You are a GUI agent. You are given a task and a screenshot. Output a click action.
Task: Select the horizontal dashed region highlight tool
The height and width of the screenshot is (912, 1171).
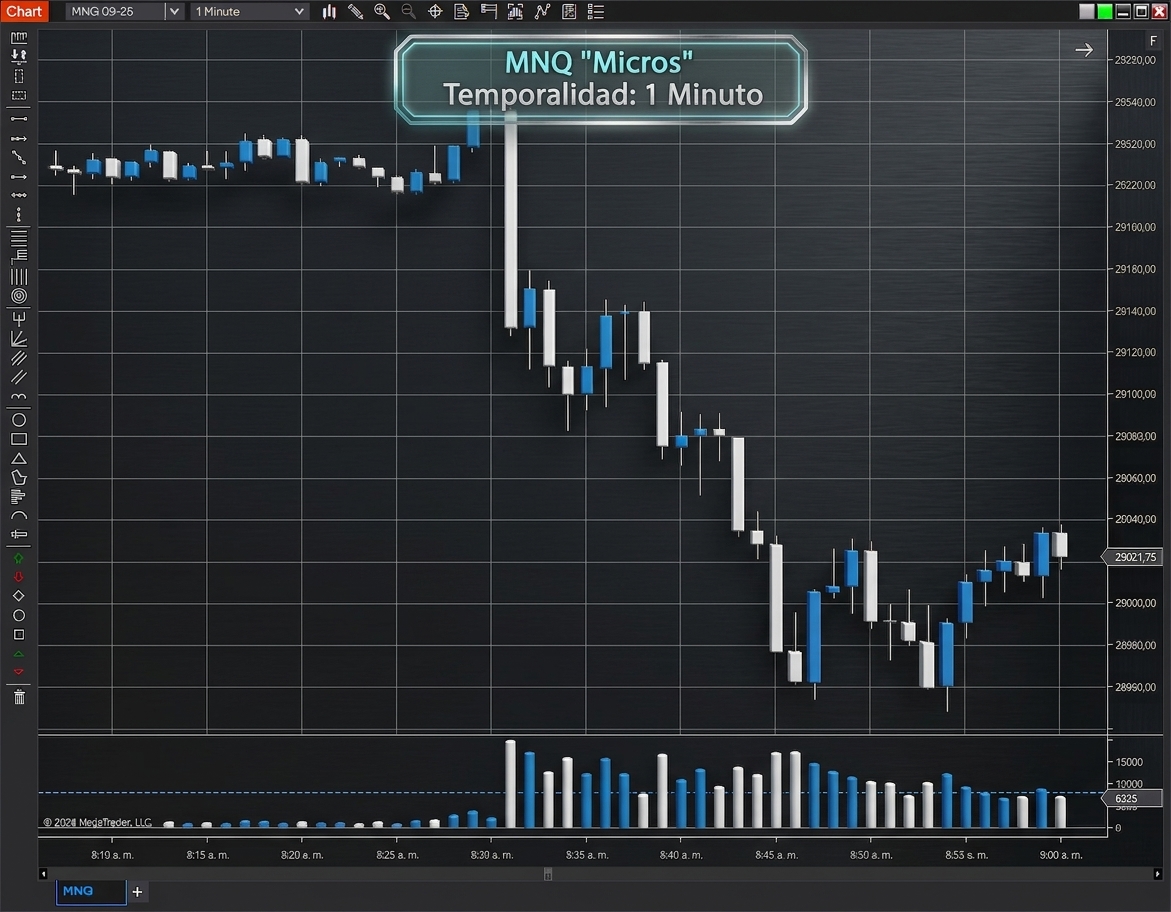19,96
